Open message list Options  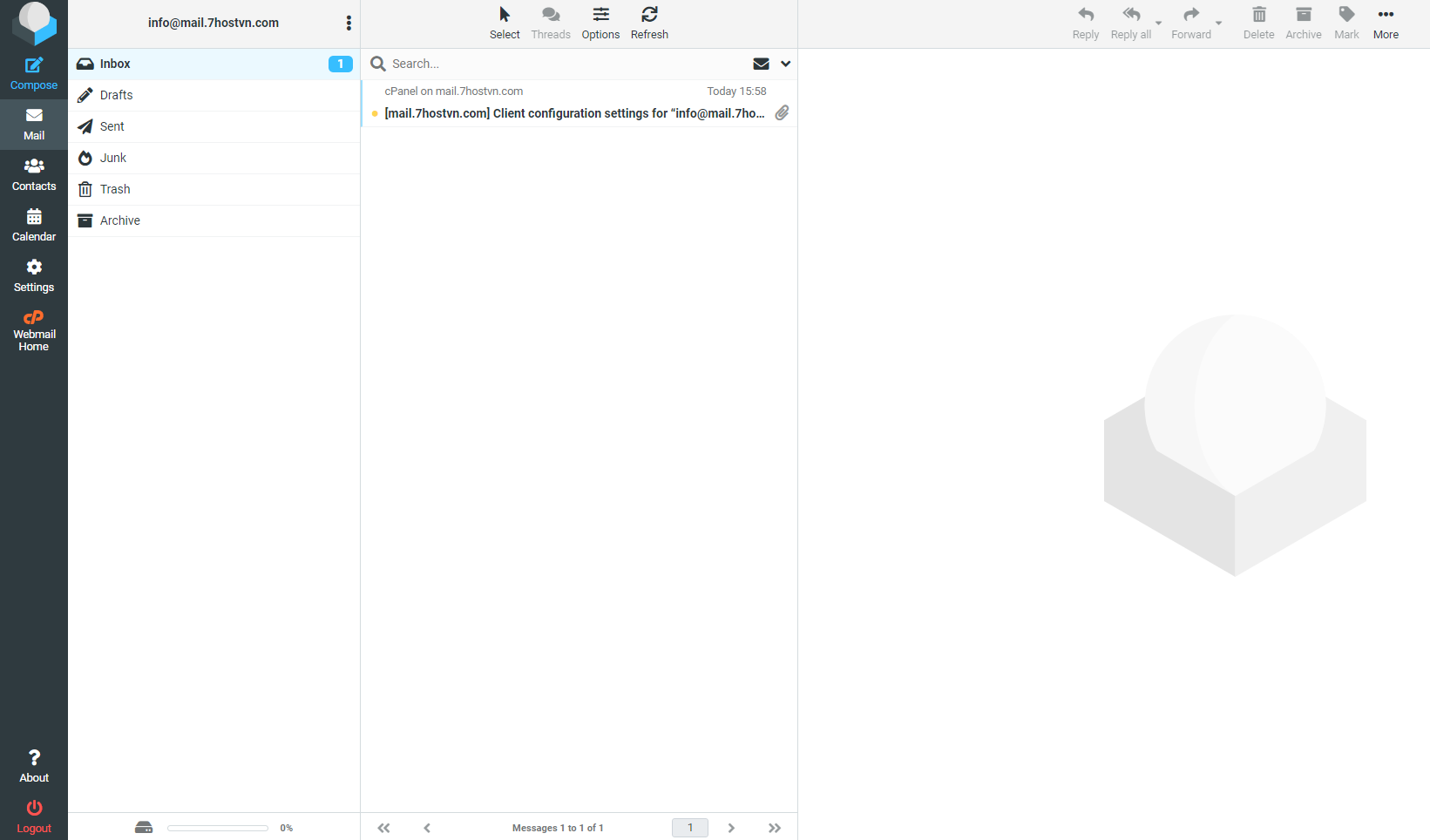pyautogui.click(x=600, y=24)
